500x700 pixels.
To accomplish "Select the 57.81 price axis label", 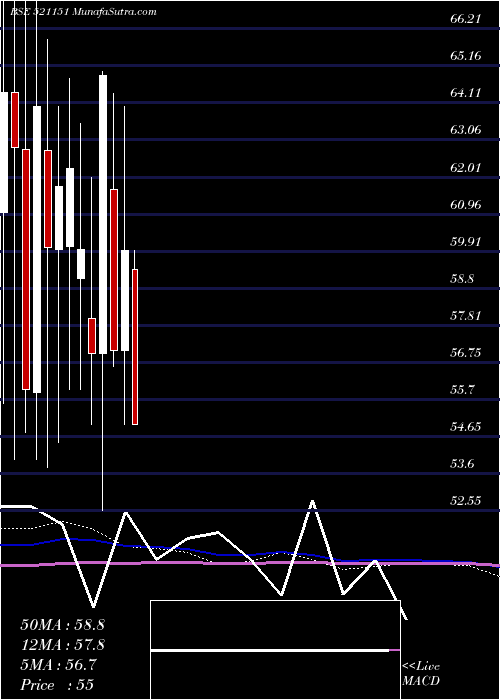I will (x=466, y=316).
